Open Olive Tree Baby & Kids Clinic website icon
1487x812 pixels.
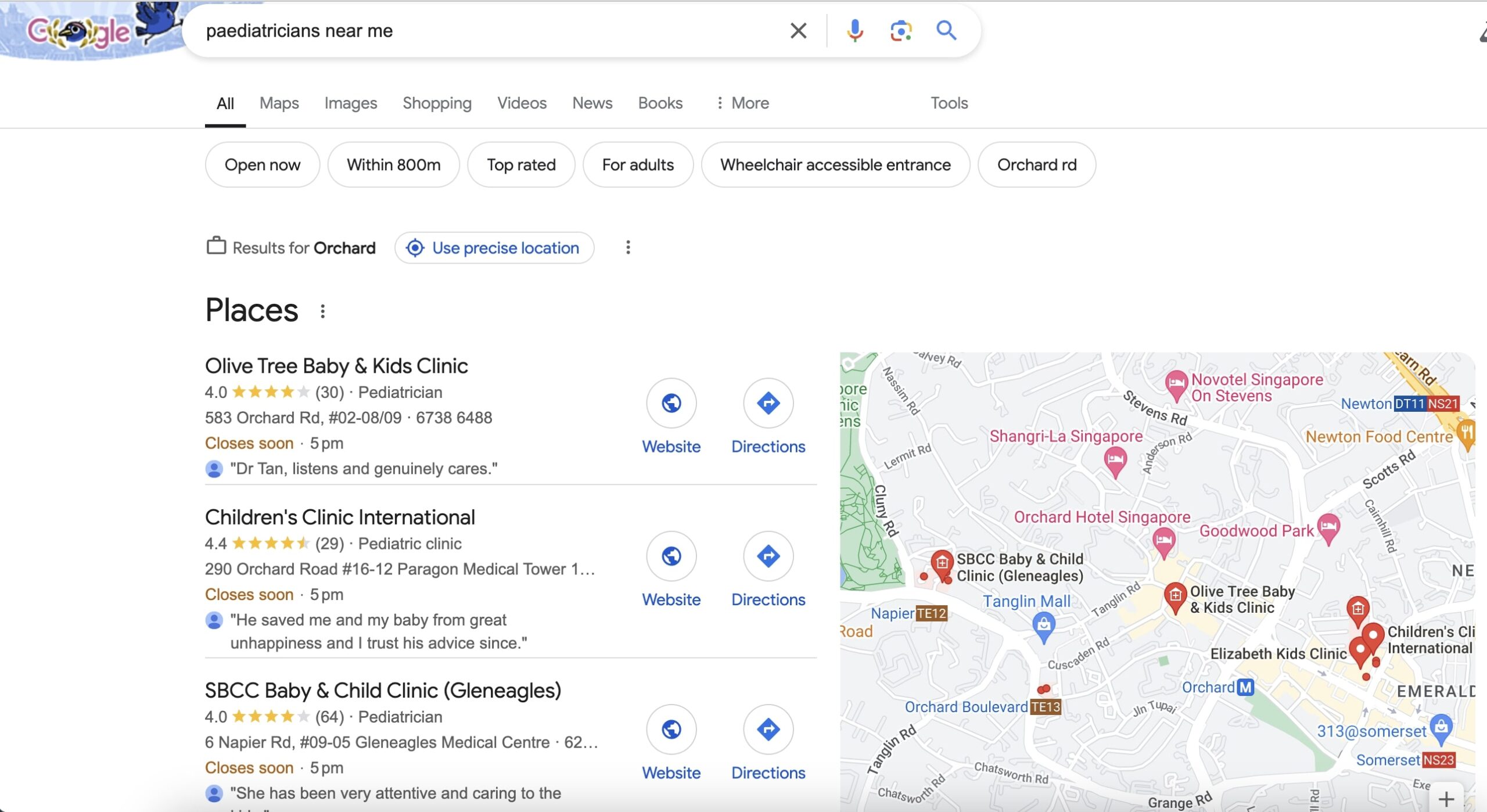671,403
